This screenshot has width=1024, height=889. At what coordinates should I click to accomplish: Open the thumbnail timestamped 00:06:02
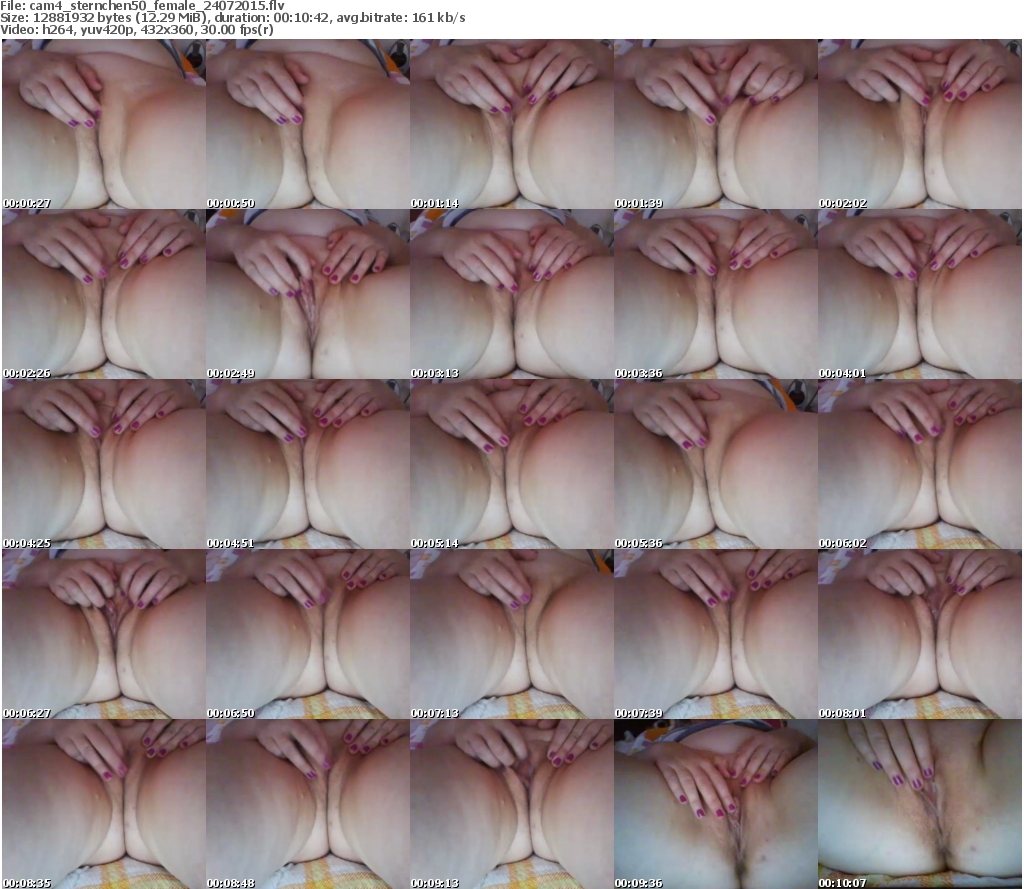pyautogui.click(x=919, y=464)
